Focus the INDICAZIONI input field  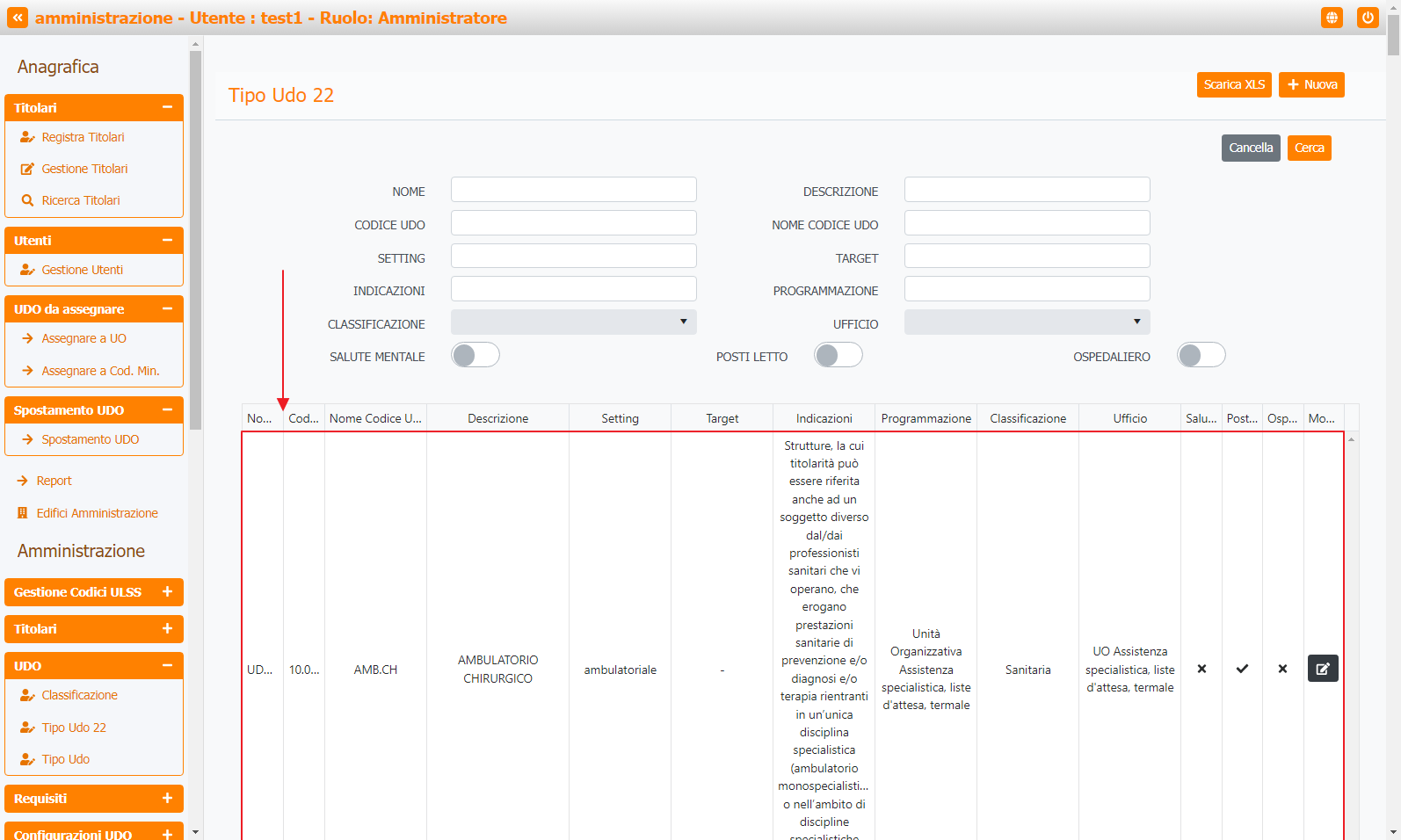pos(573,289)
